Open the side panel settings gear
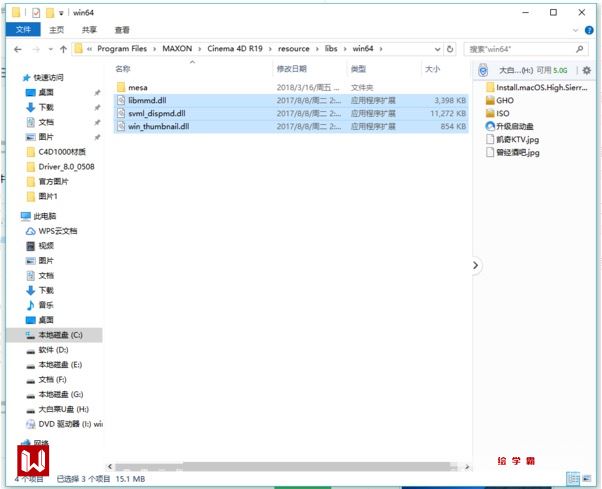This screenshot has width=602, height=489. tap(587, 71)
